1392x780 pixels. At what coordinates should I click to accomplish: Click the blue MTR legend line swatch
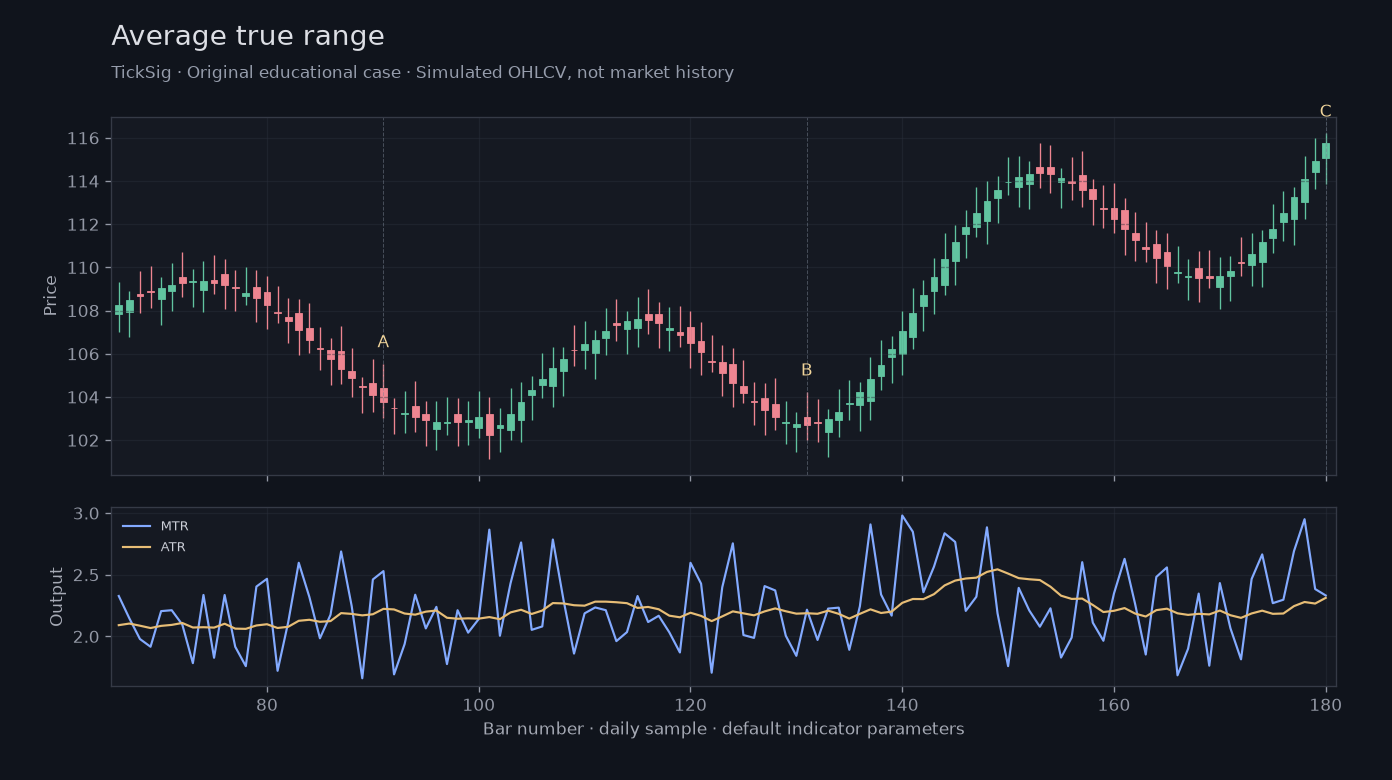tap(136, 526)
